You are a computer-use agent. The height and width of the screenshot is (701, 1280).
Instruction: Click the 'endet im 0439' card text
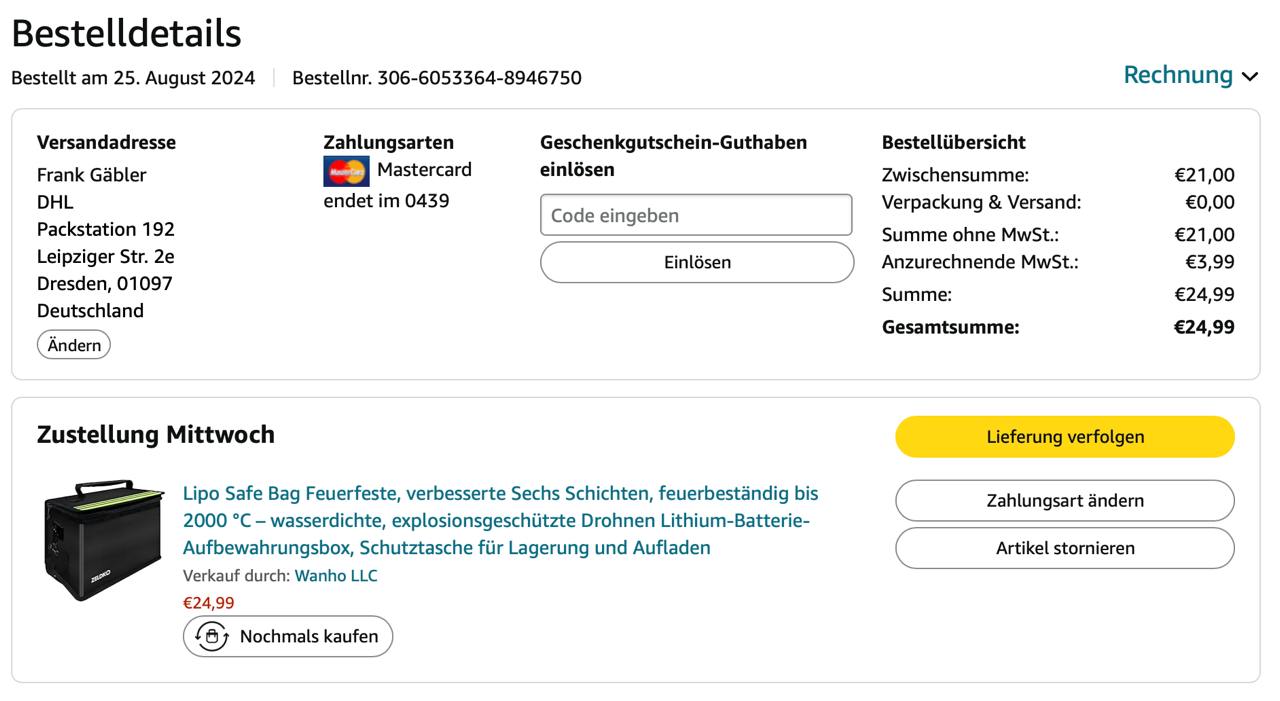386,201
